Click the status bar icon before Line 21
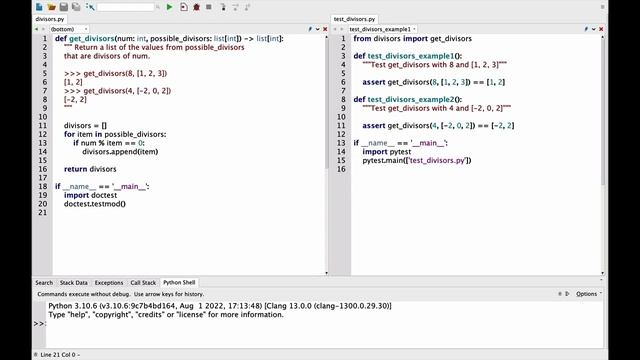The height and width of the screenshot is (360, 640). [x=36, y=355]
